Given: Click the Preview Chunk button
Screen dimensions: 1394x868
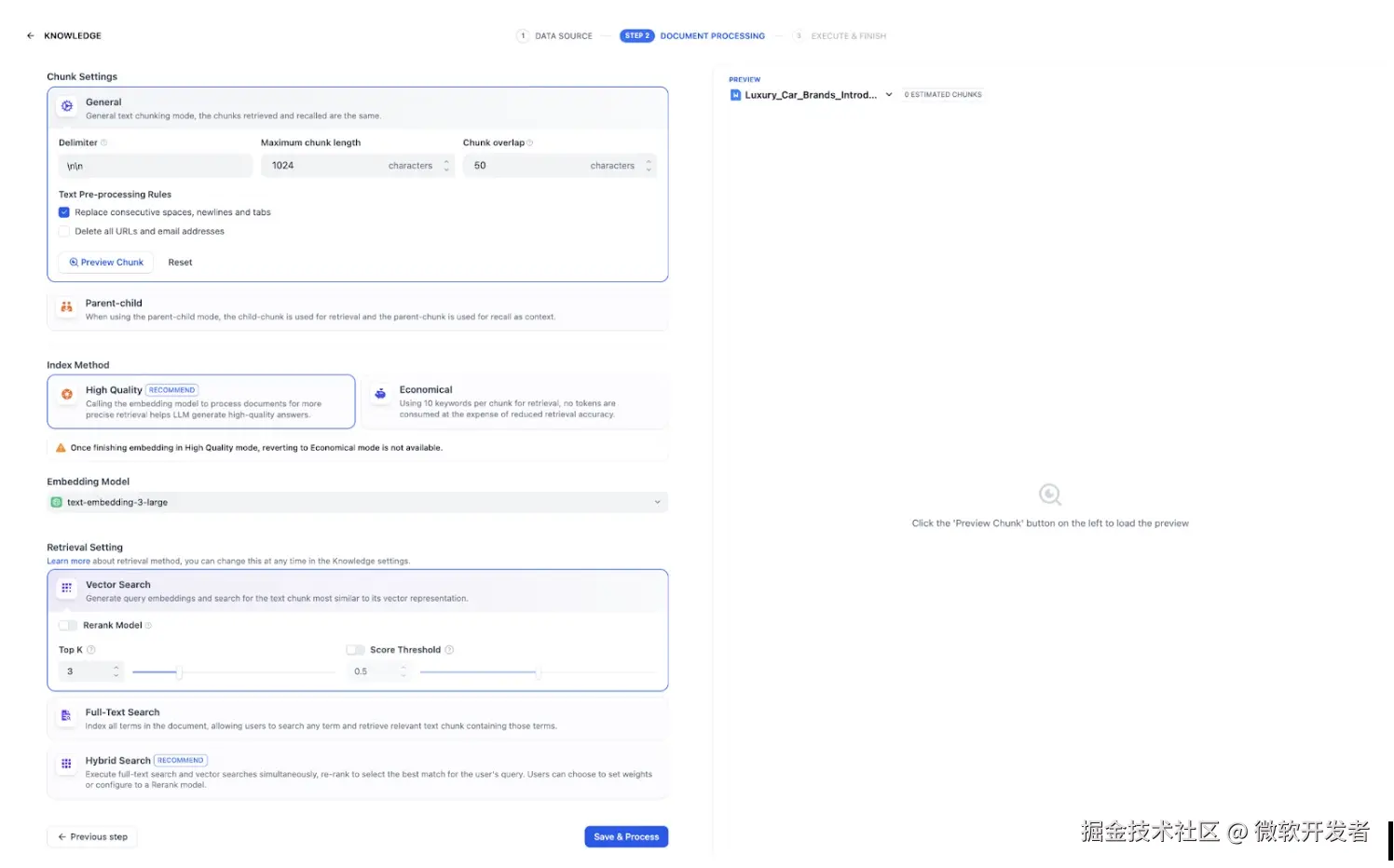Looking at the screenshot, I should [107, 263].
